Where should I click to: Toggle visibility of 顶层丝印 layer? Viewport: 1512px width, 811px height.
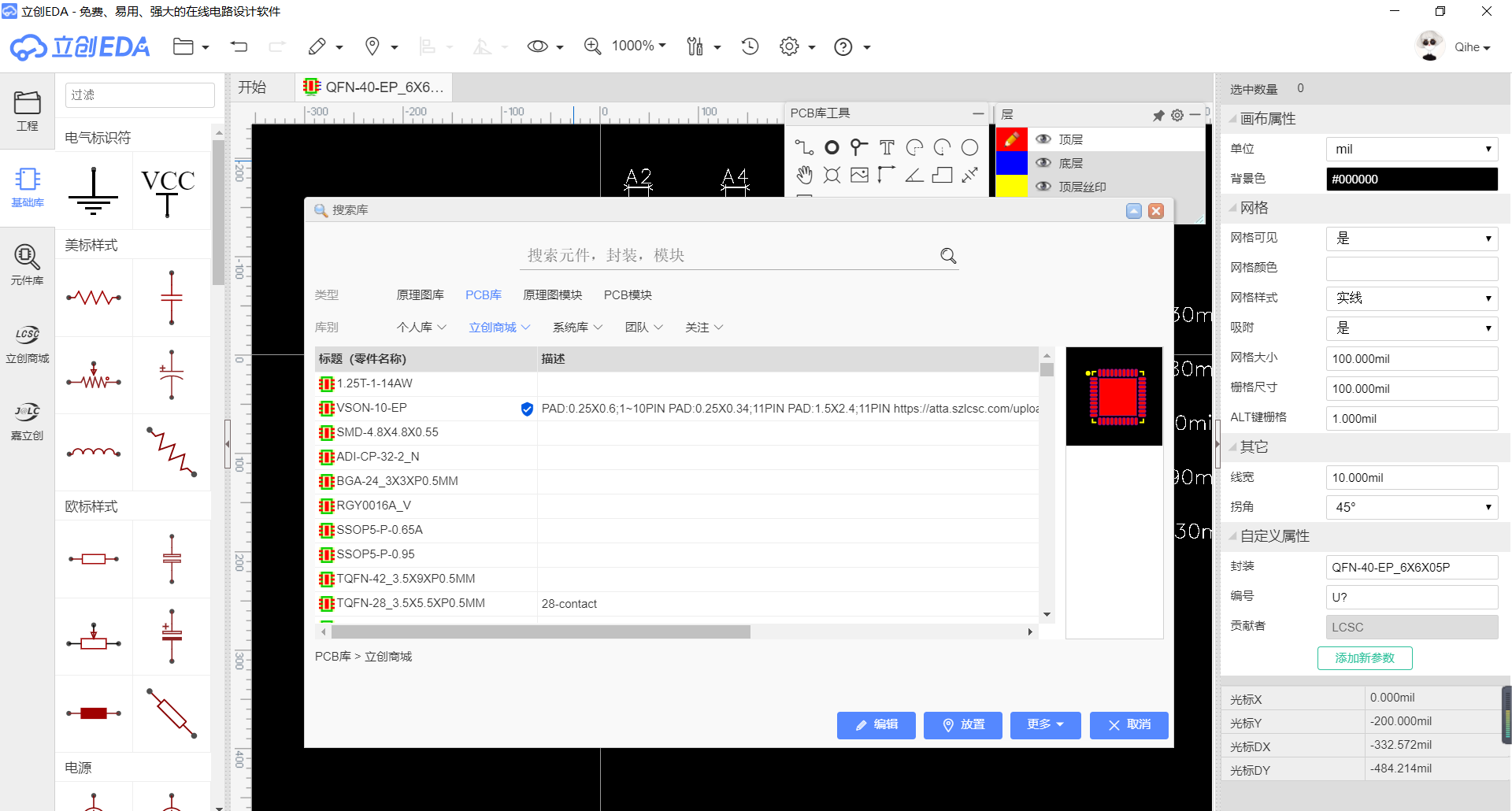[x=1043, y=187]
